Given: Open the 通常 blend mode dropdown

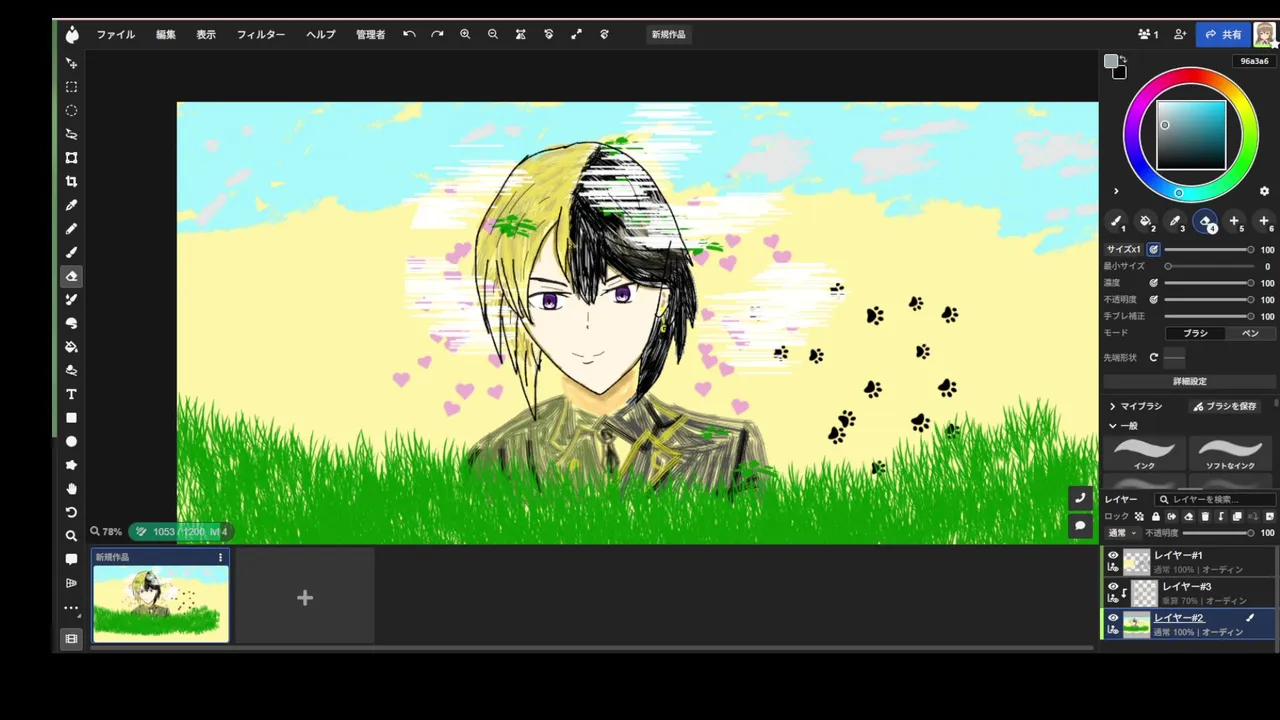Looking at the screenshot, I should (x=1122, y=533).
